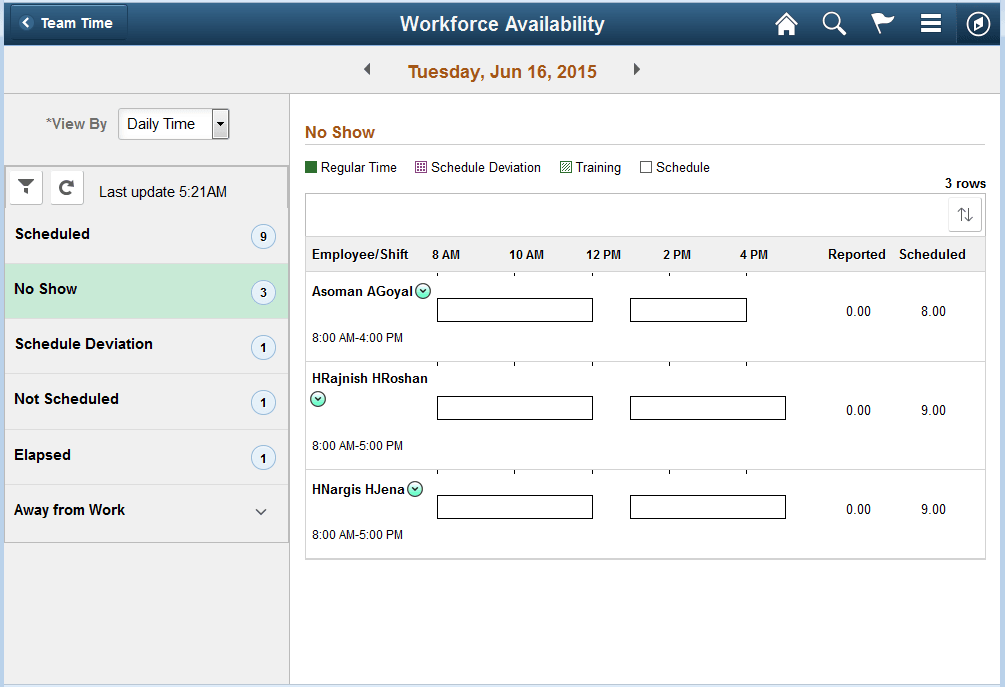This screenshot has width=1005, height=687.
Task: Click HNargis HJena's afternoon schedule bar
Action: pyautogui.click(x=708, y=507)
